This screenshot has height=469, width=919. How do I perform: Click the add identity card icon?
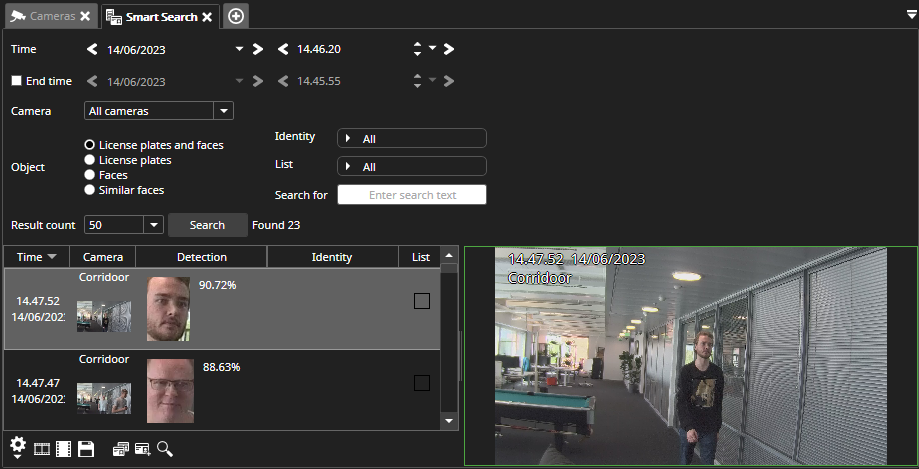(x=142, y=449)
